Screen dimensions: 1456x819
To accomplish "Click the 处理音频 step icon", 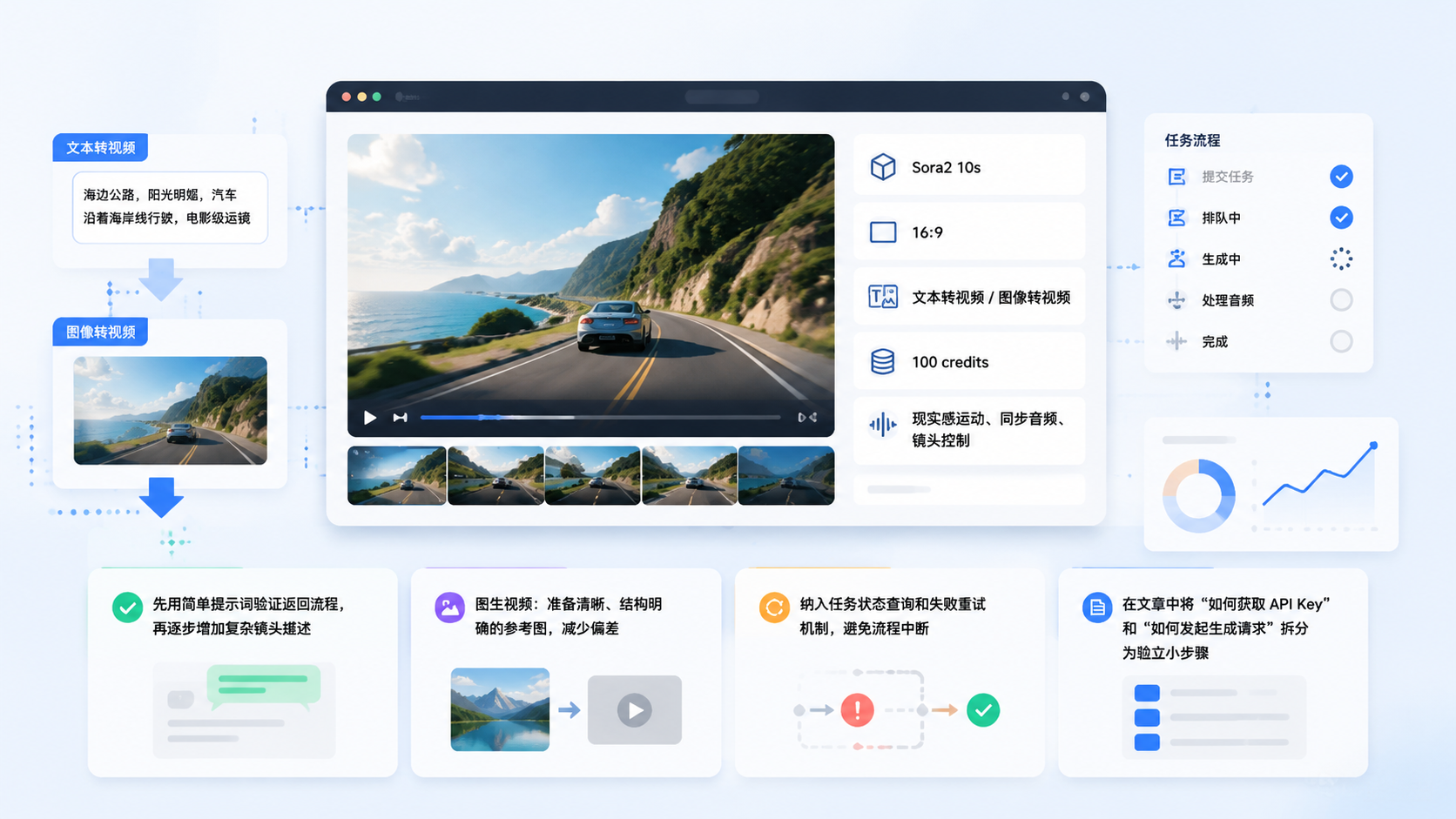I will click(x=1176, y=300).
